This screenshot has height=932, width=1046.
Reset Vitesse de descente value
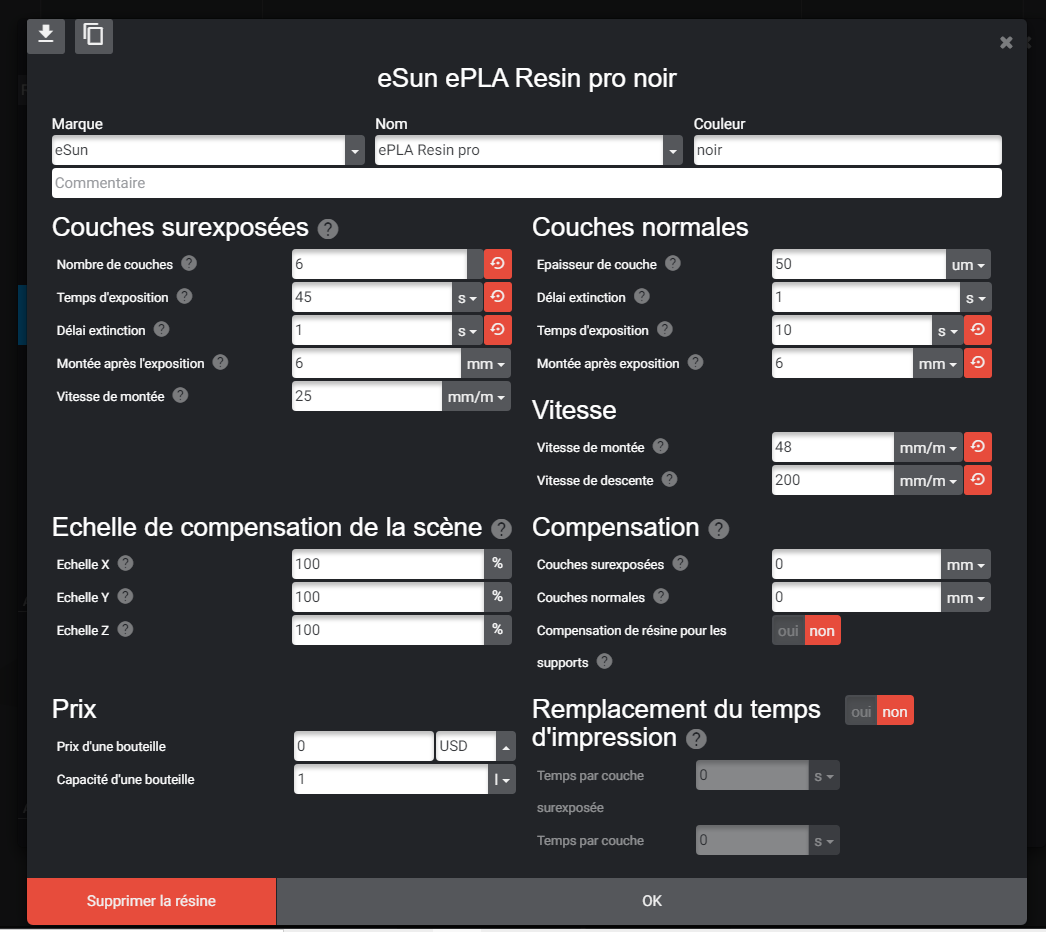click(977, 480)
